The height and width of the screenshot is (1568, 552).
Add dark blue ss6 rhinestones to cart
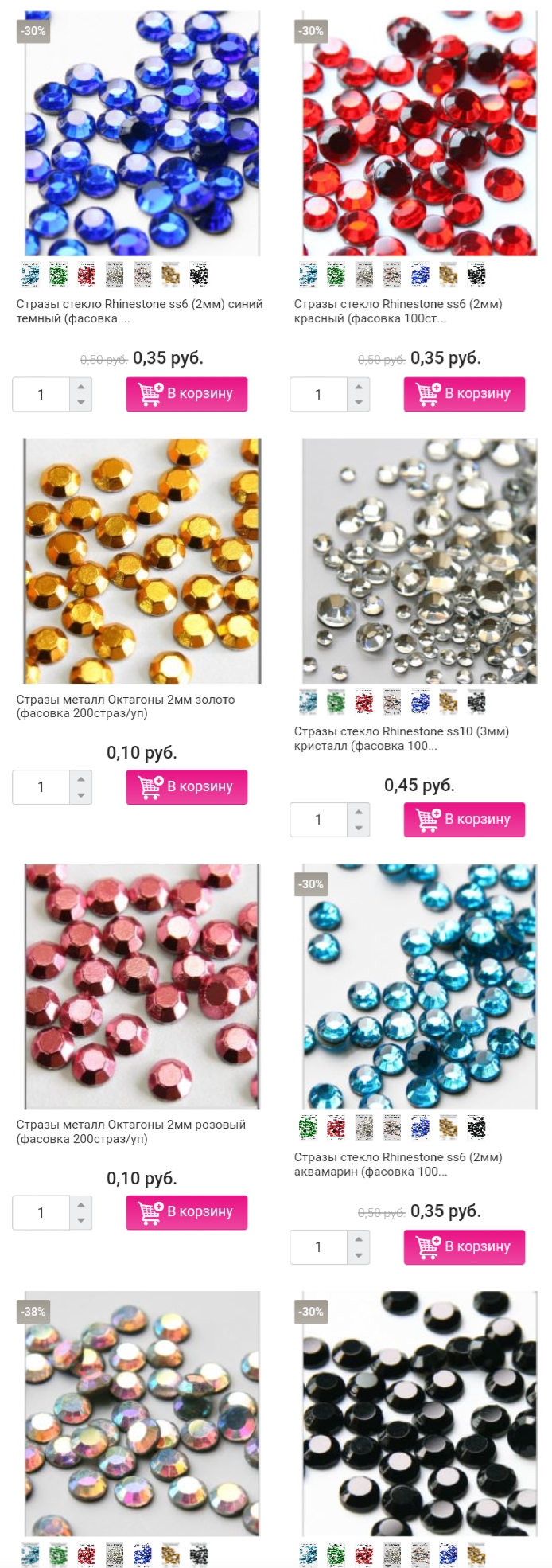pyautogui.click(x=187, y=394)
